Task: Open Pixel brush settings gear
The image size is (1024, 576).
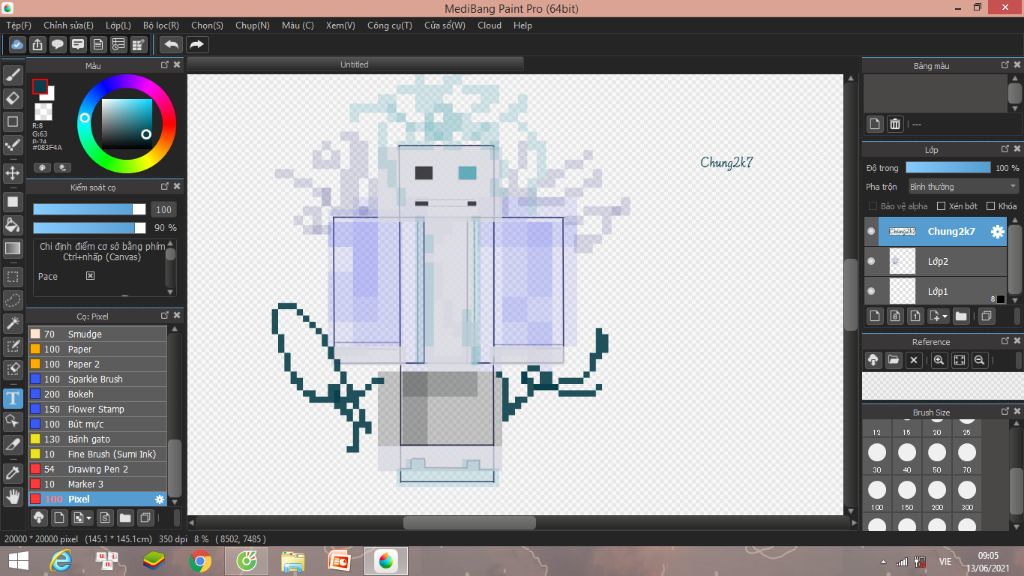Action: click(x=159, y=499)
